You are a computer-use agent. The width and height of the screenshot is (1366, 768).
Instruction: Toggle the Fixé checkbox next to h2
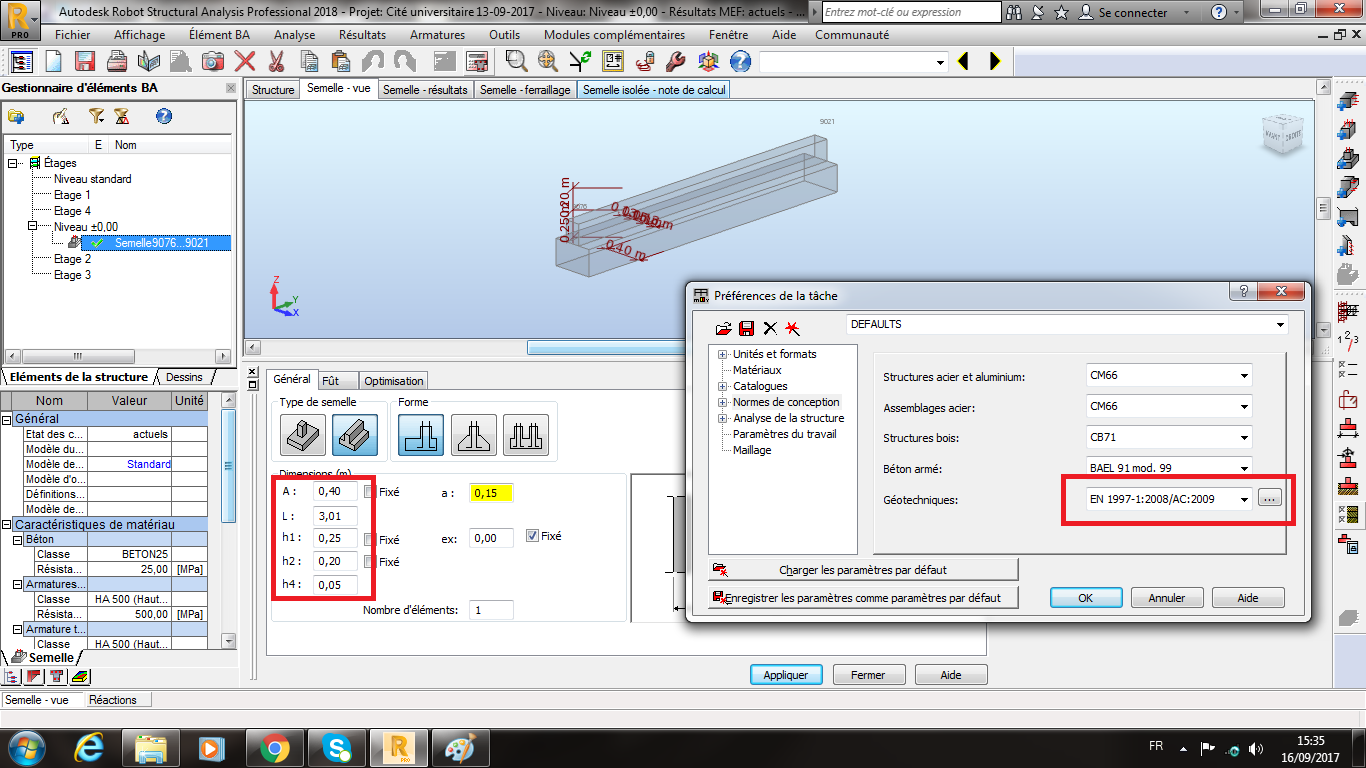coord(370,562)
